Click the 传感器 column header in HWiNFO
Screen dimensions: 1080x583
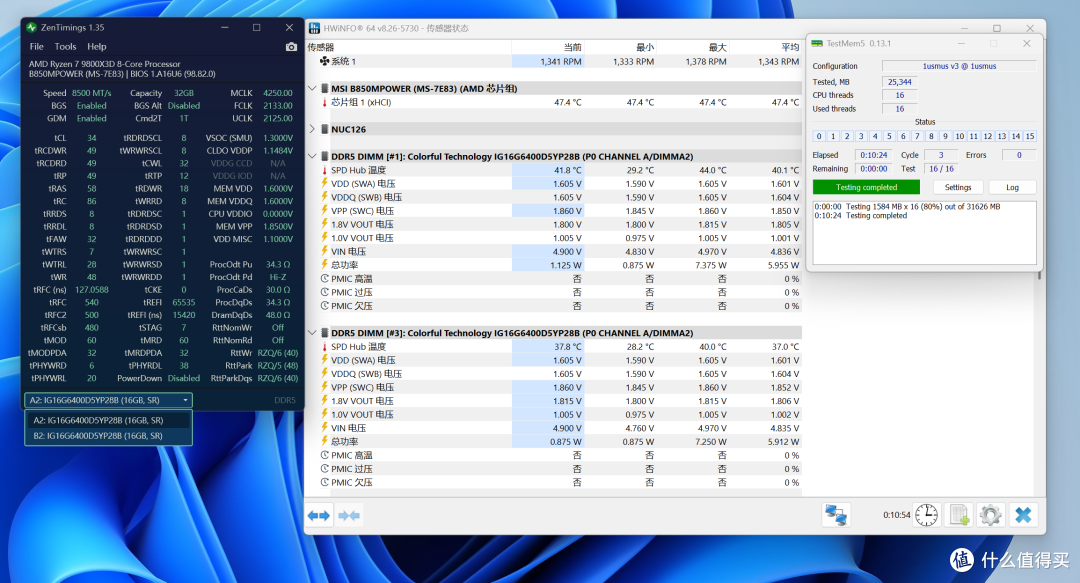[408, 47]
